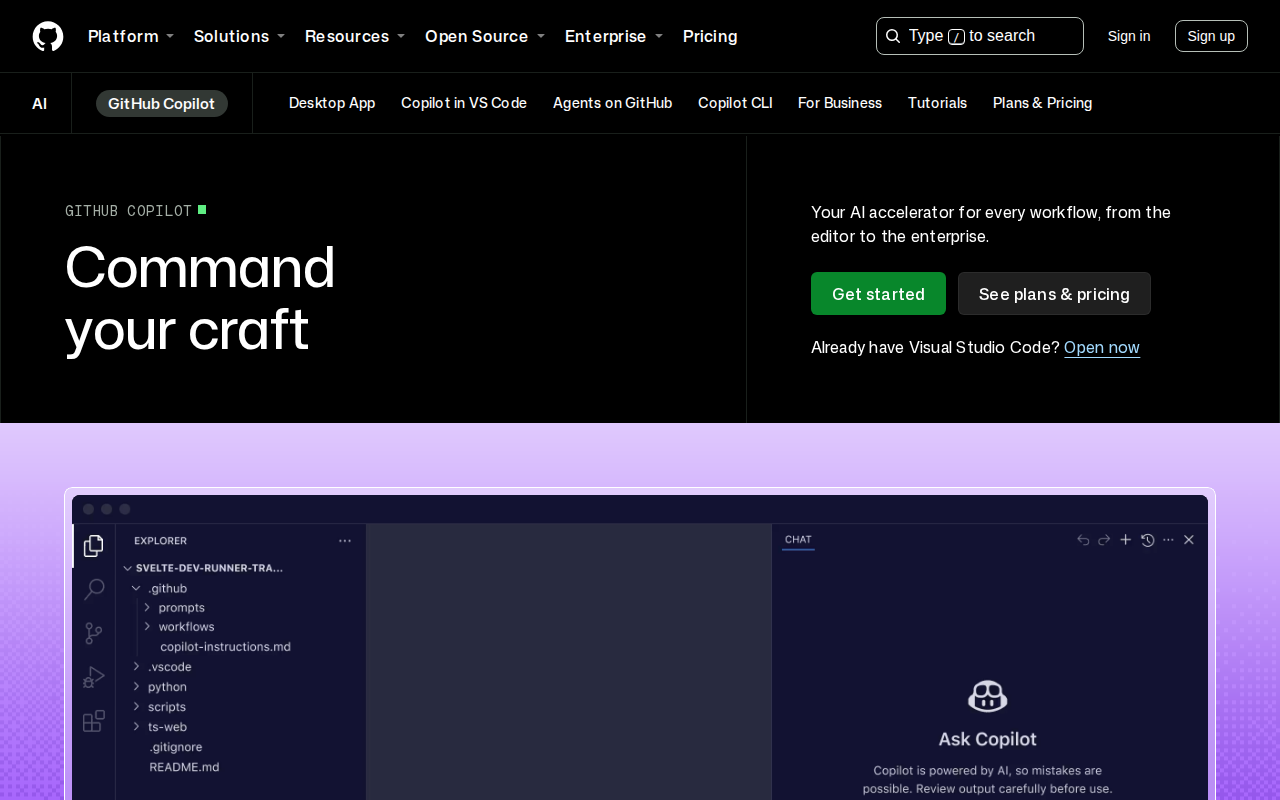
Task: Open the Search icon in VS Code sidebar
Action: [x=94, y=589]
